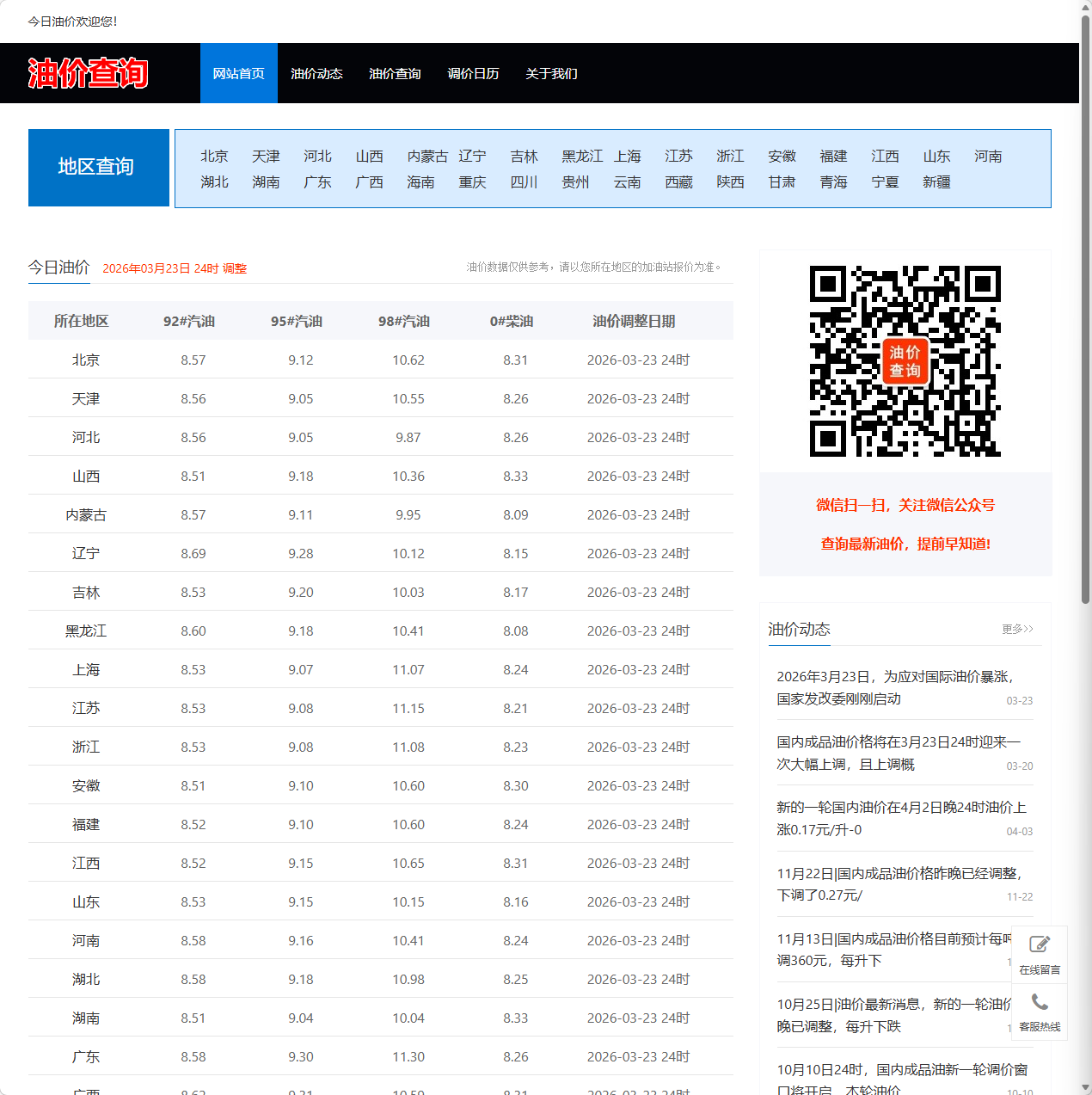
Task: Select the 西藏 region link
Action: click(x=678, y=181)
